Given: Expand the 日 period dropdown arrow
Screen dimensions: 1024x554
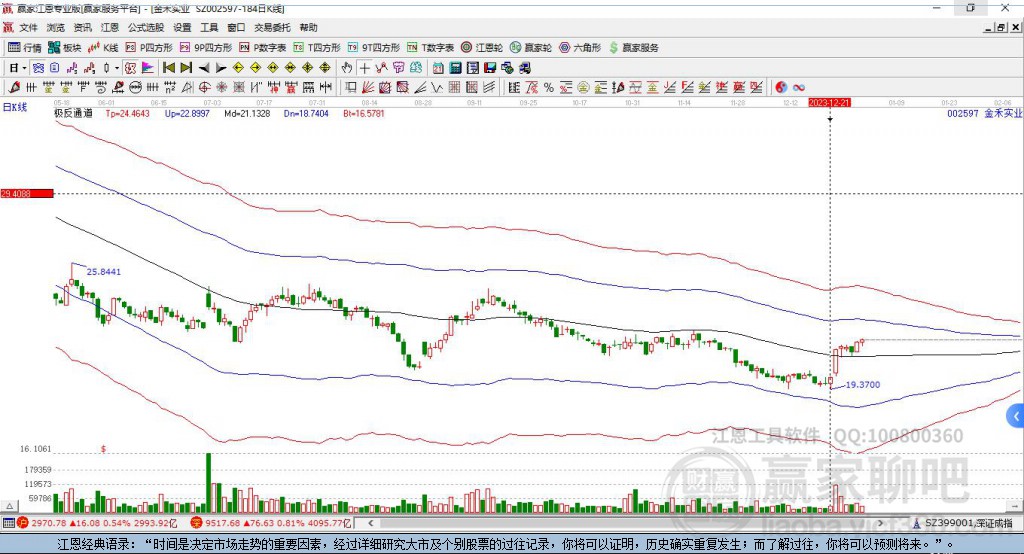Looking at the screenshot, I should tap(24, 68).
